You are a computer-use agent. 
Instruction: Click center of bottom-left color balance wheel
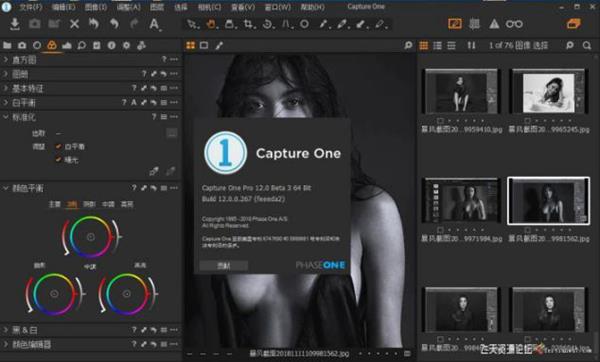pyautogui.click(x=54, y=294)
